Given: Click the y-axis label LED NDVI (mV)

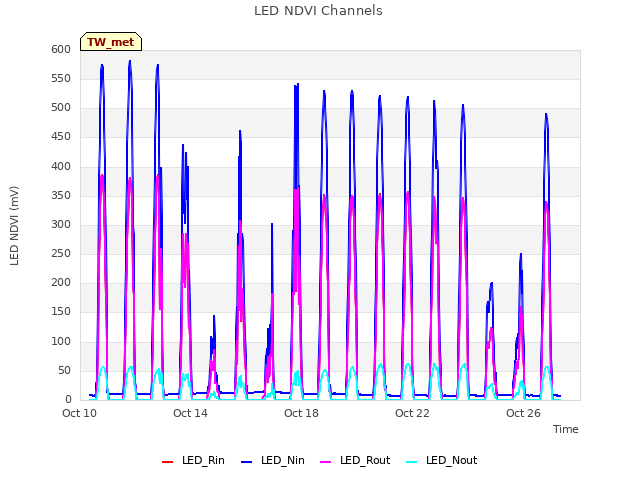Looking at the screenshot, I should tap(14, 226).
